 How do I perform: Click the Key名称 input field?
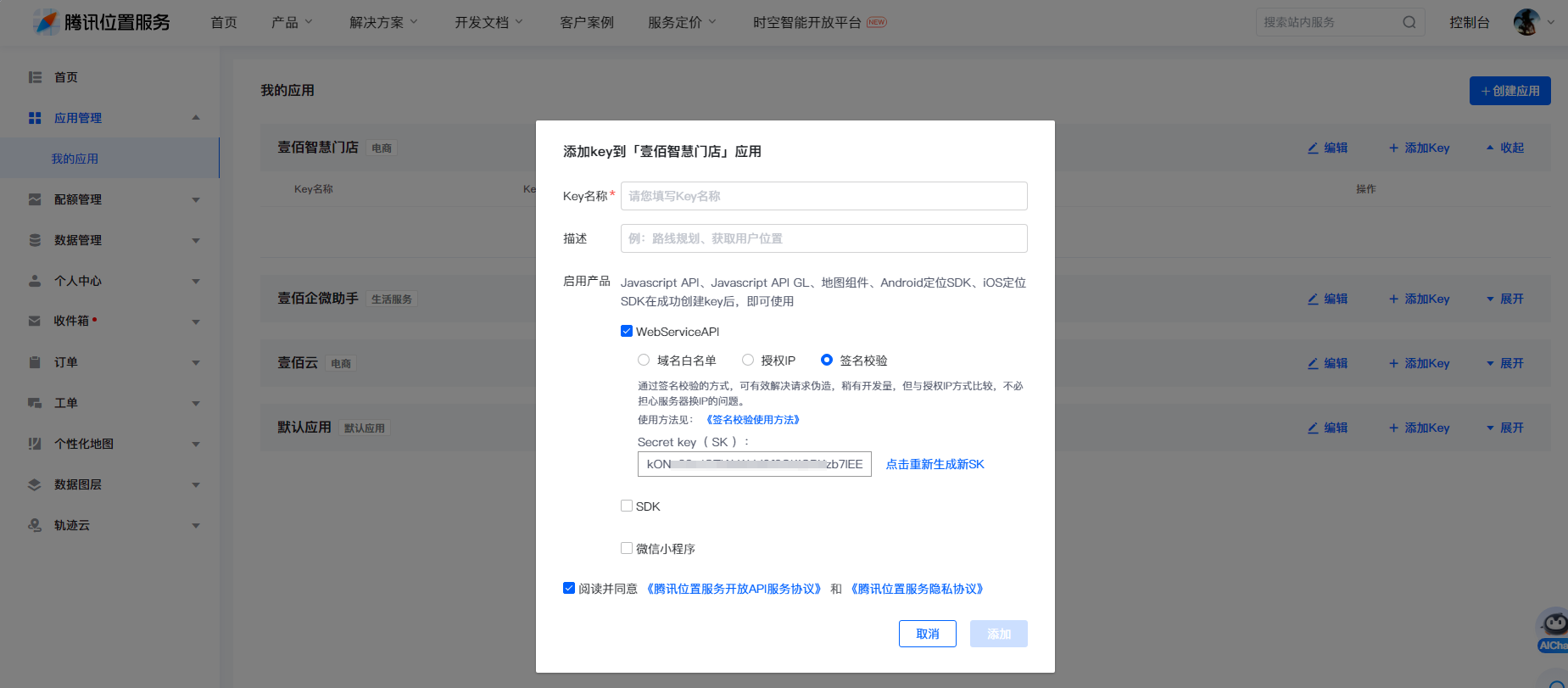click(x=824, y=196)
